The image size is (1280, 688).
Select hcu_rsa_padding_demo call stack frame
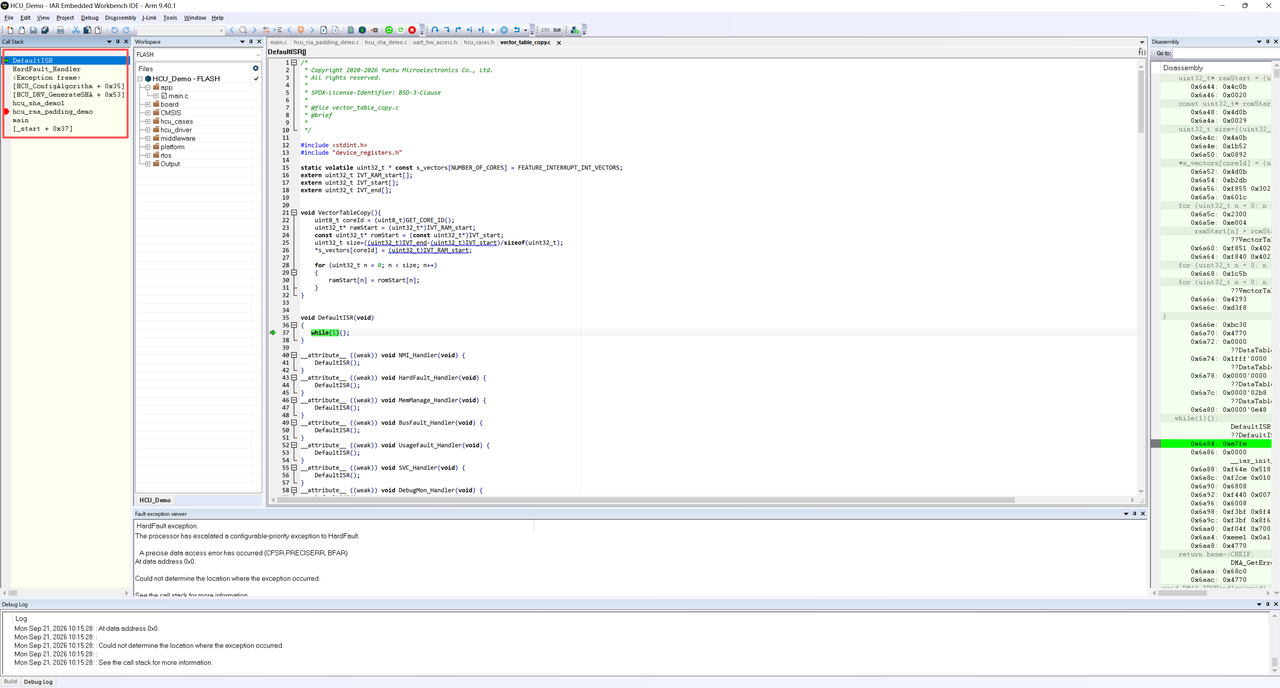coord(52,112)
